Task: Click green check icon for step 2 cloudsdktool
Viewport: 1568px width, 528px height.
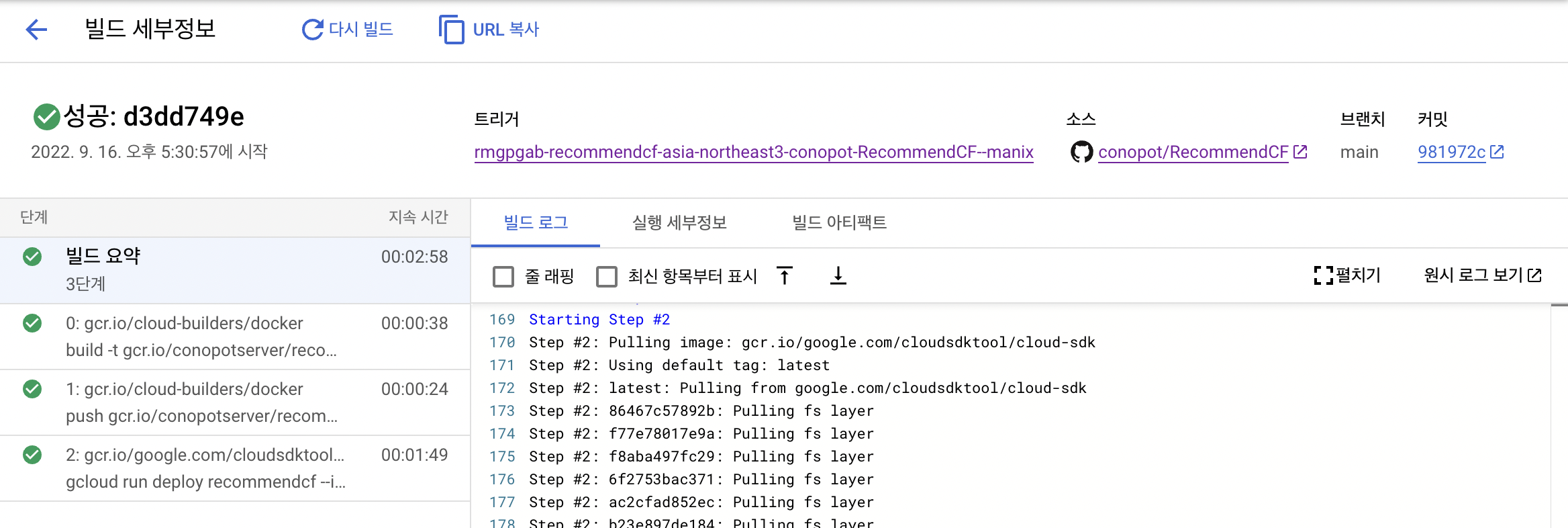Action: [x=32, y=455]
